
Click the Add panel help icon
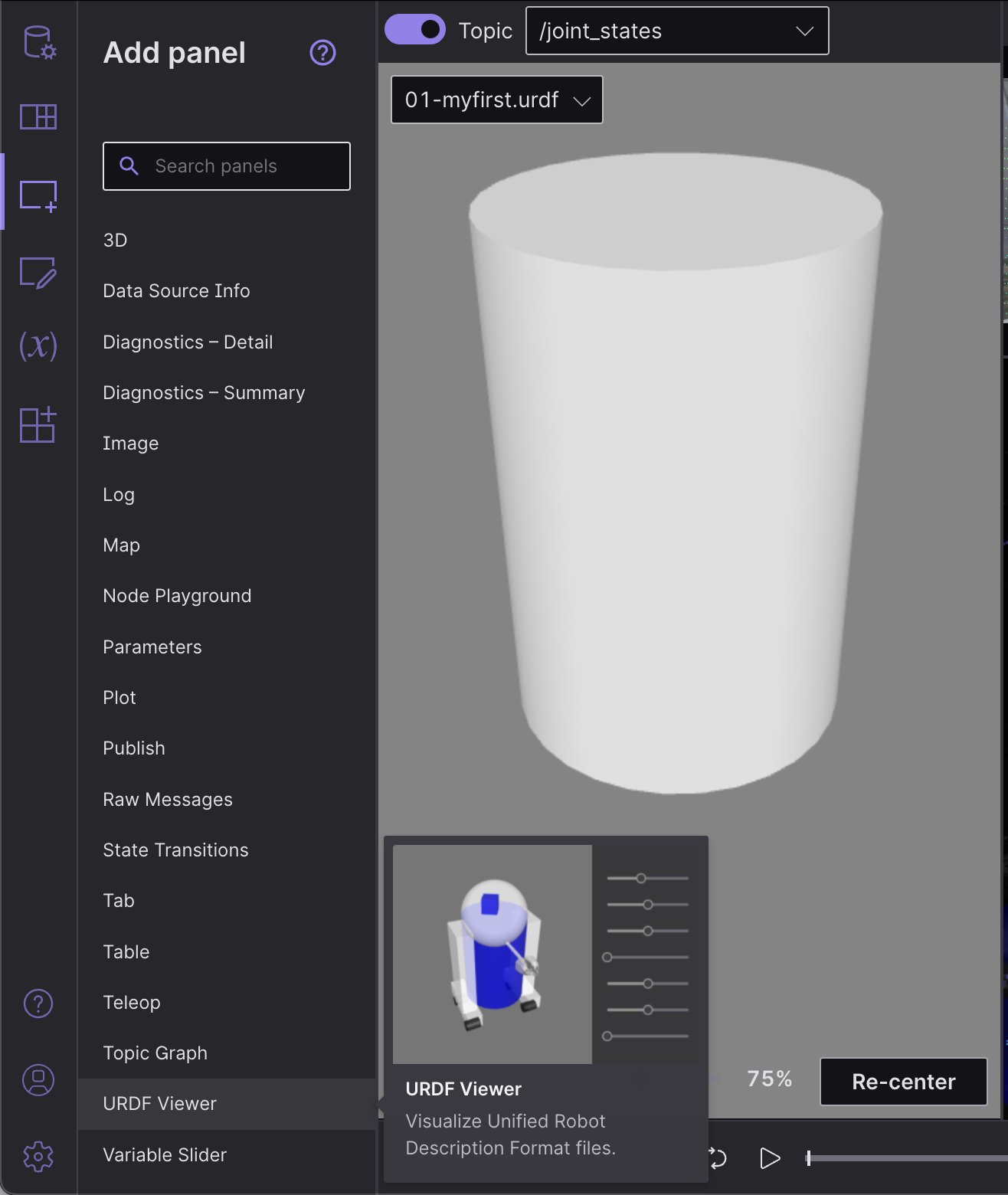tap(322, 53)
